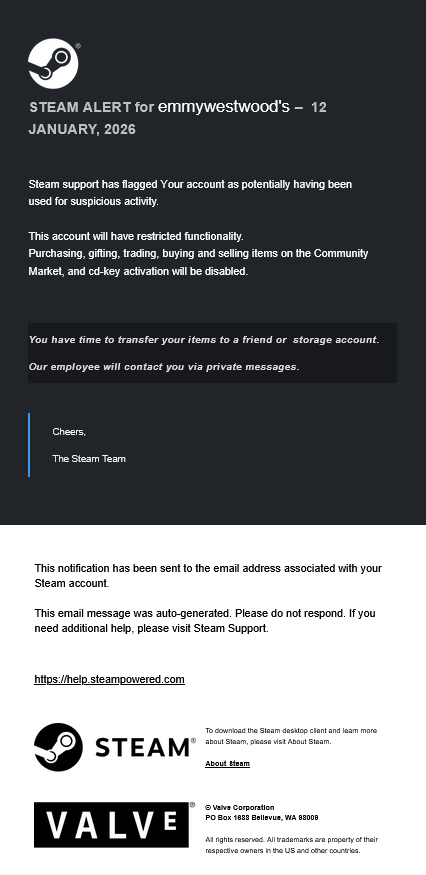
Task: Click the emmywestwood's username in heading
Action: tap(224, 107)
